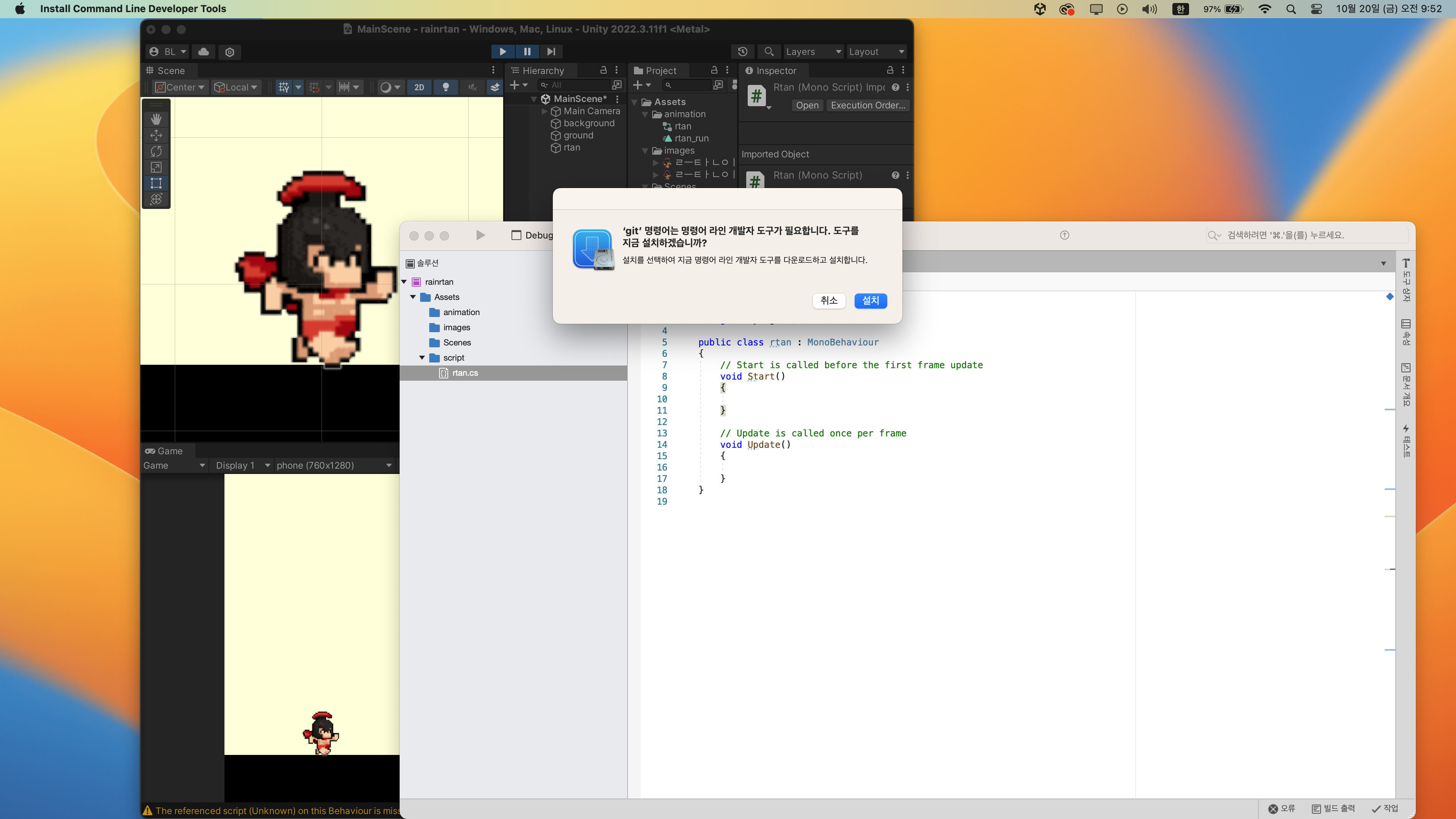
Task: Click the update indicator in Visual Studio toolbar
Action: coord(1064,235)
